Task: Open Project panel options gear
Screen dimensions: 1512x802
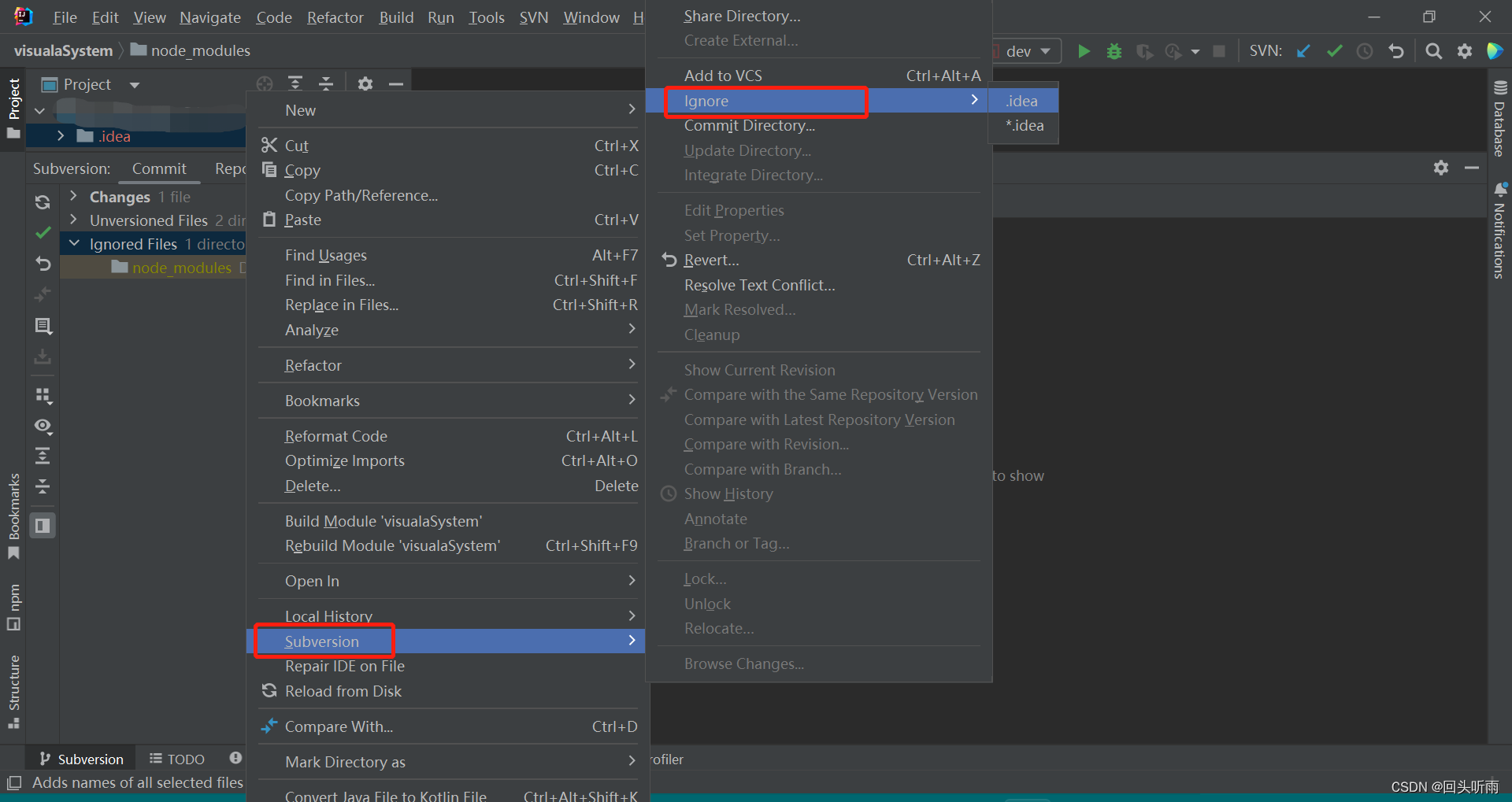Action: 365,83
